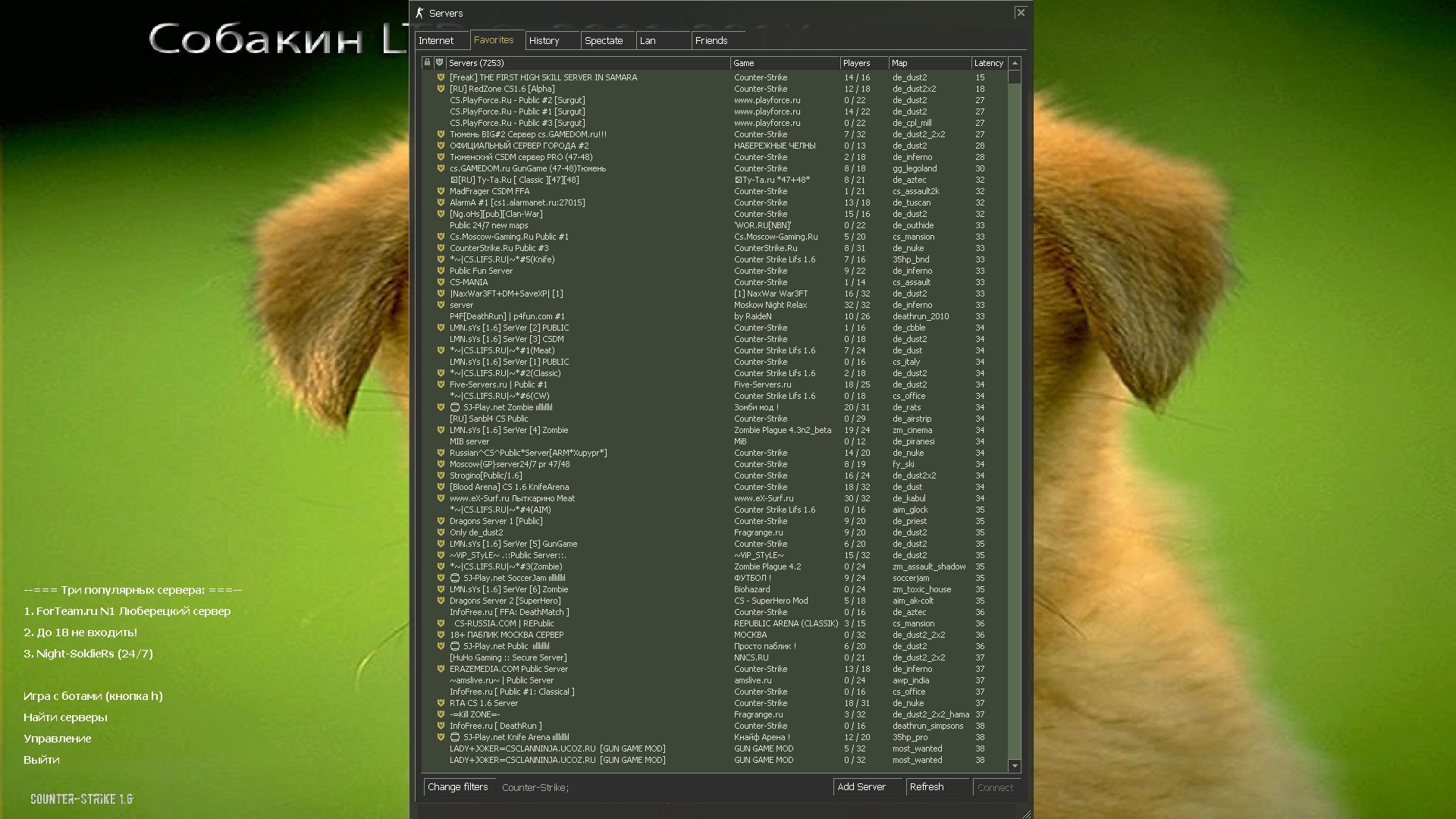Image resolution: width=1456 pixels, height=819 pixels.
Task: Switch to the Lan tab
Action: click(664, 41)
